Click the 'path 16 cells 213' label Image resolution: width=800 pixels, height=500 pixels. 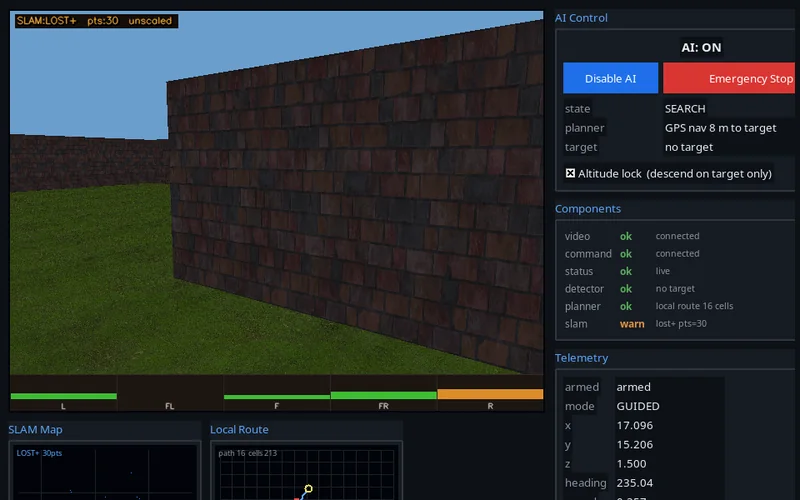(x=247, y=453)
